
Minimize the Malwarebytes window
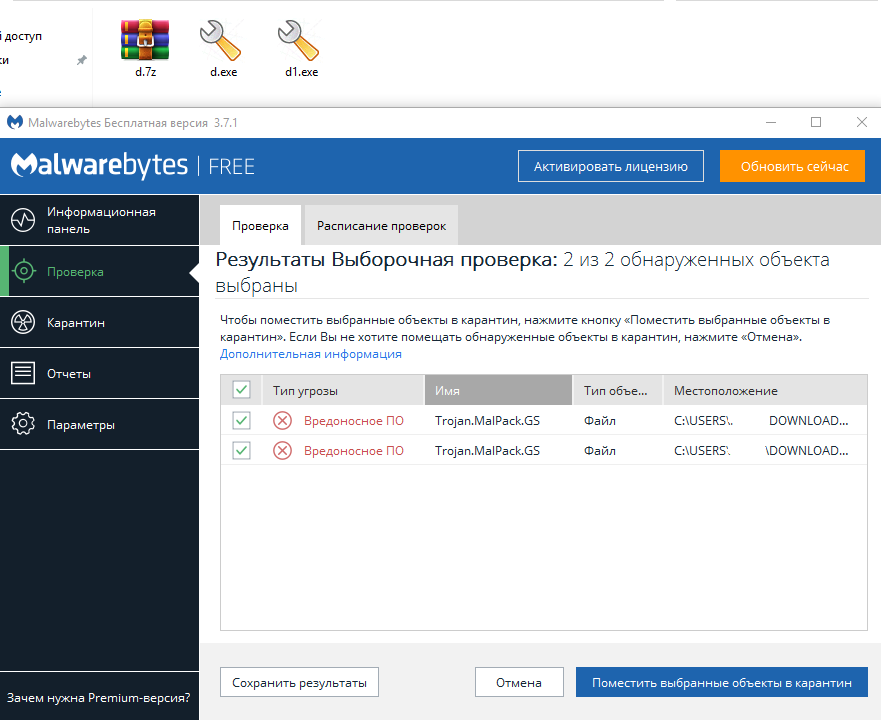[771, 122]
